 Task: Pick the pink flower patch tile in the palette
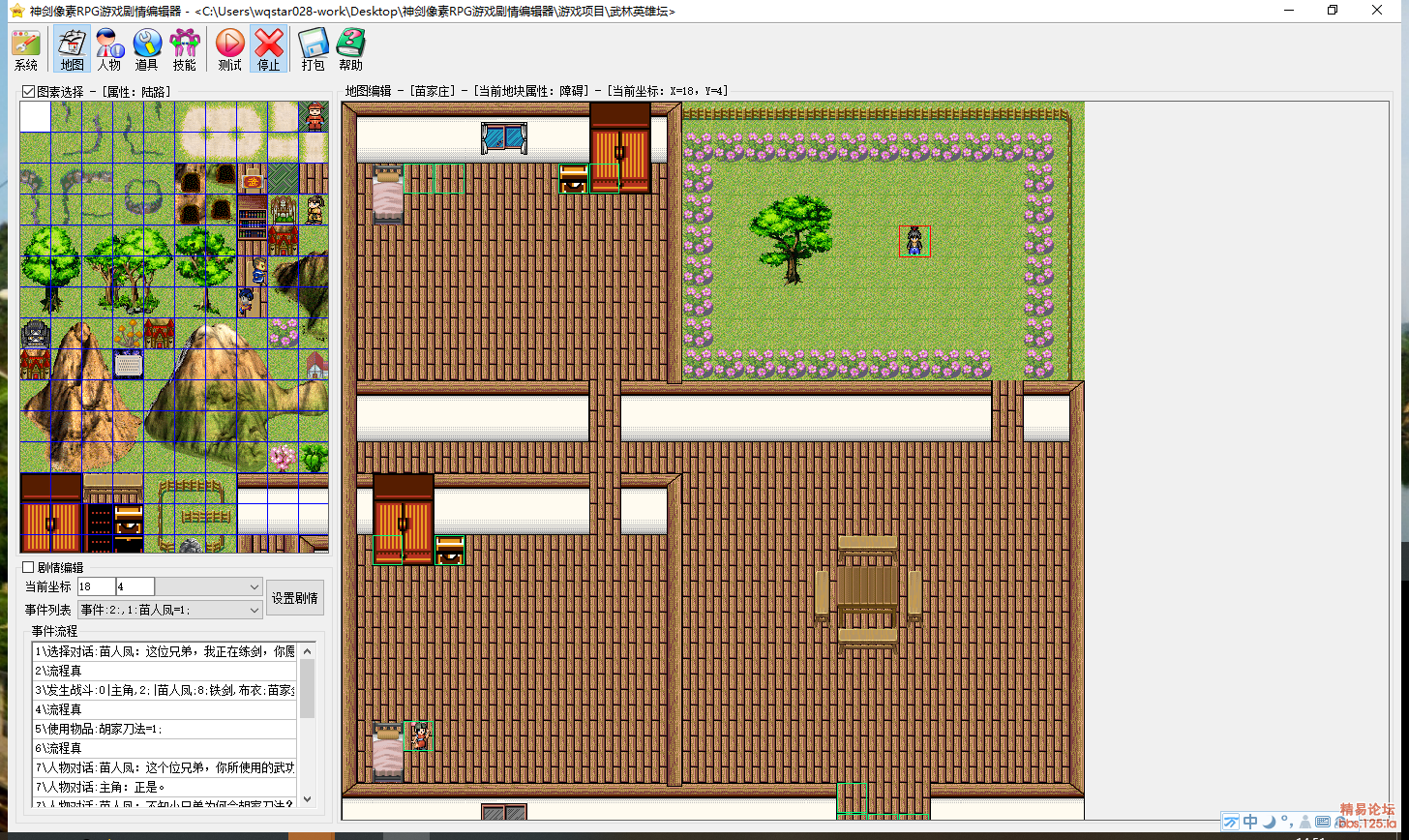(284, 334)
